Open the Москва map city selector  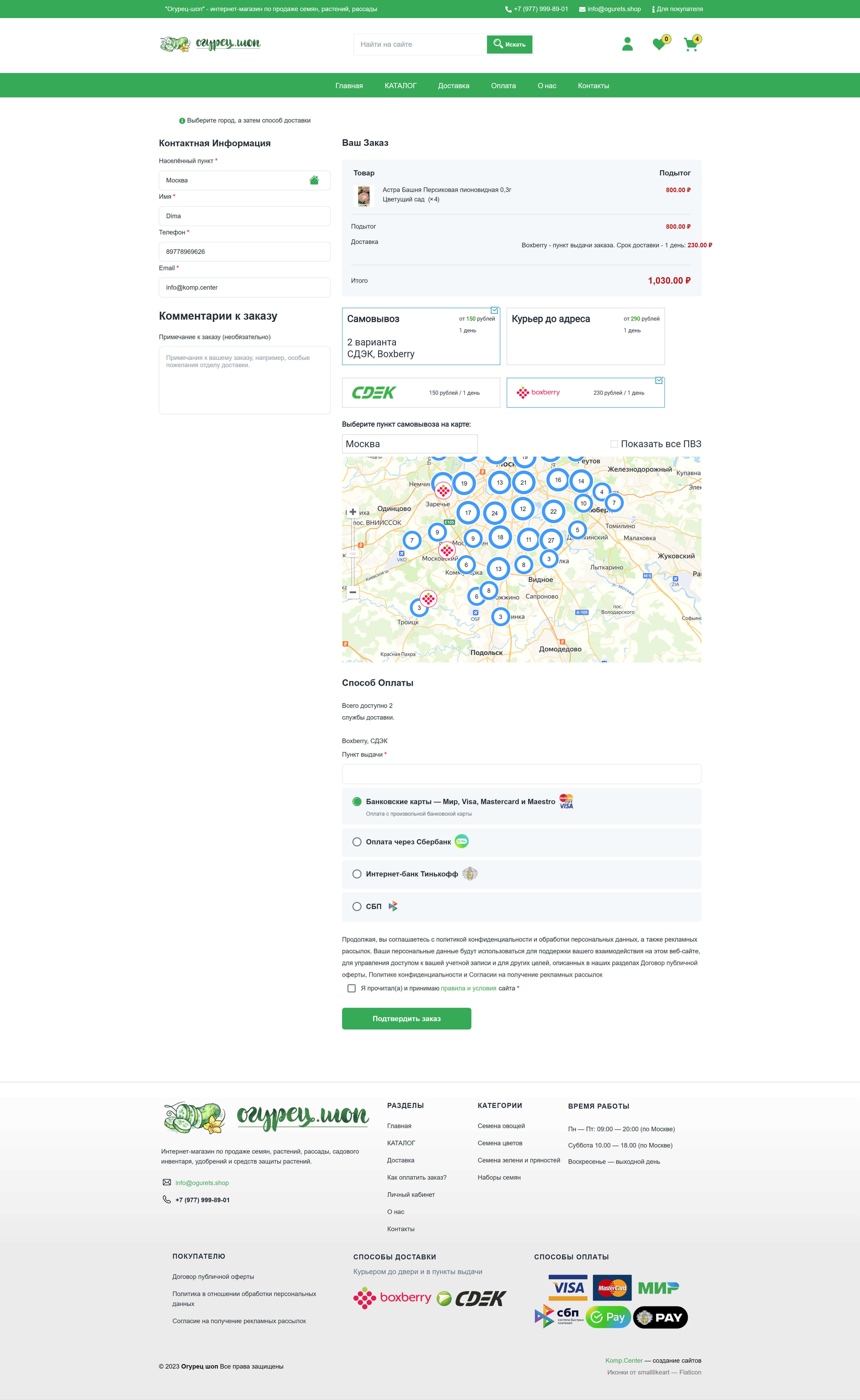point(409,444)
